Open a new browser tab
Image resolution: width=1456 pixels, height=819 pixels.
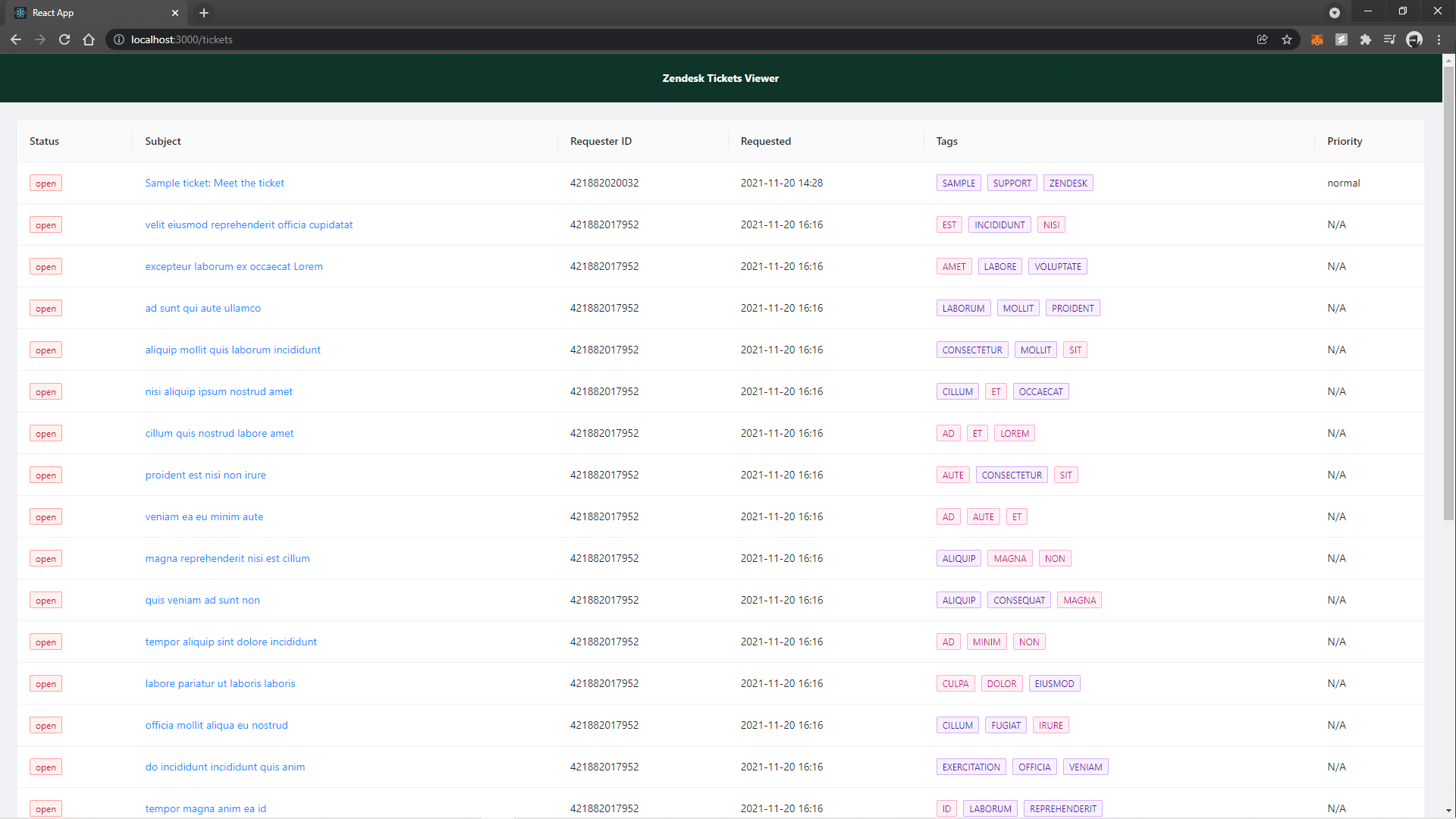pyautogui.click(x=203, y=13)
